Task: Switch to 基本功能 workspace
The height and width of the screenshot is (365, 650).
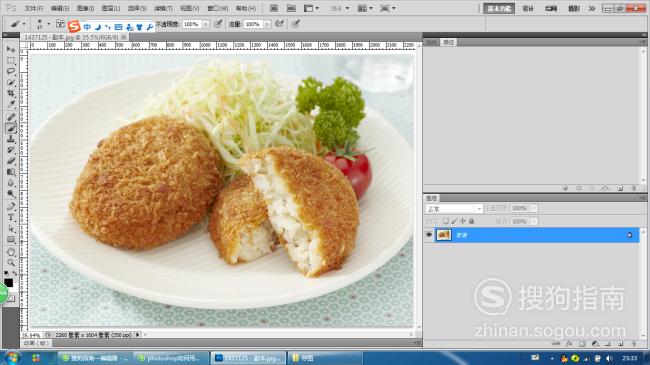Action: click(499, 8)
